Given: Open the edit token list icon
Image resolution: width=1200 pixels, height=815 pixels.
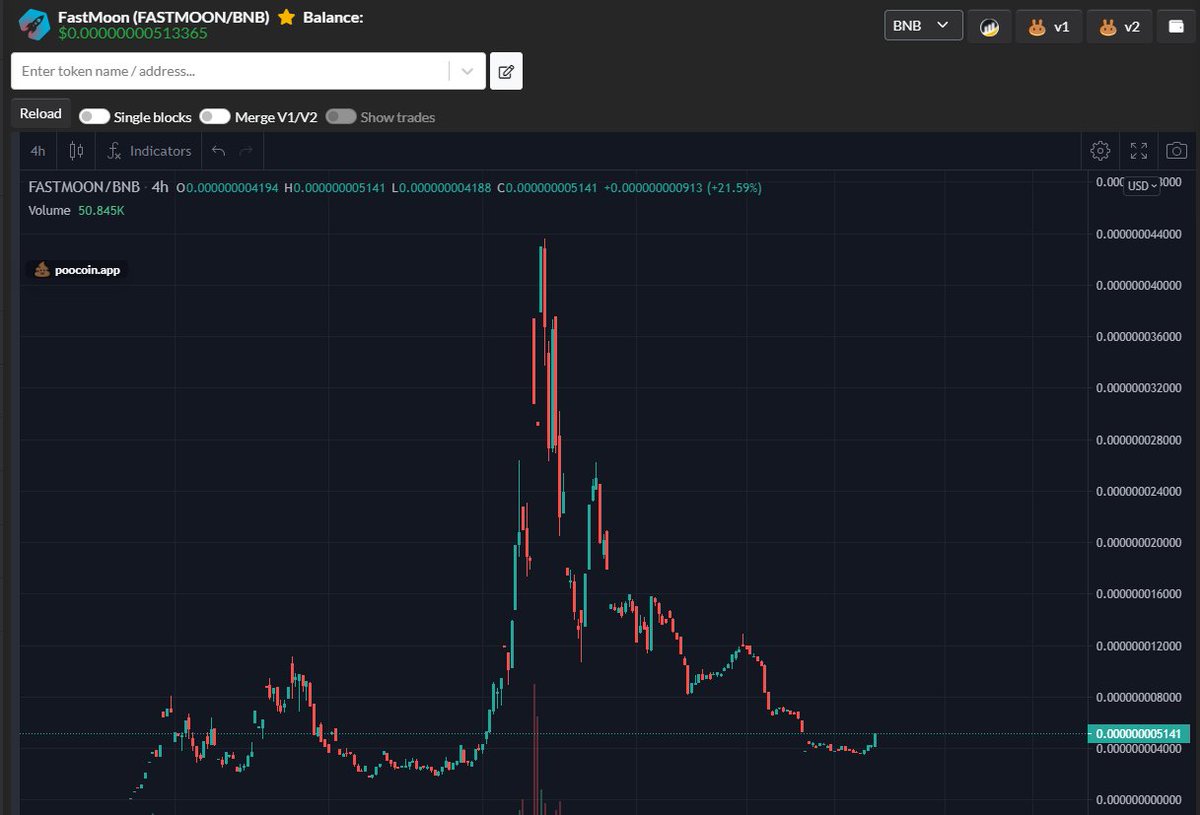Looking at the screenshot, I should pos(506,71).
